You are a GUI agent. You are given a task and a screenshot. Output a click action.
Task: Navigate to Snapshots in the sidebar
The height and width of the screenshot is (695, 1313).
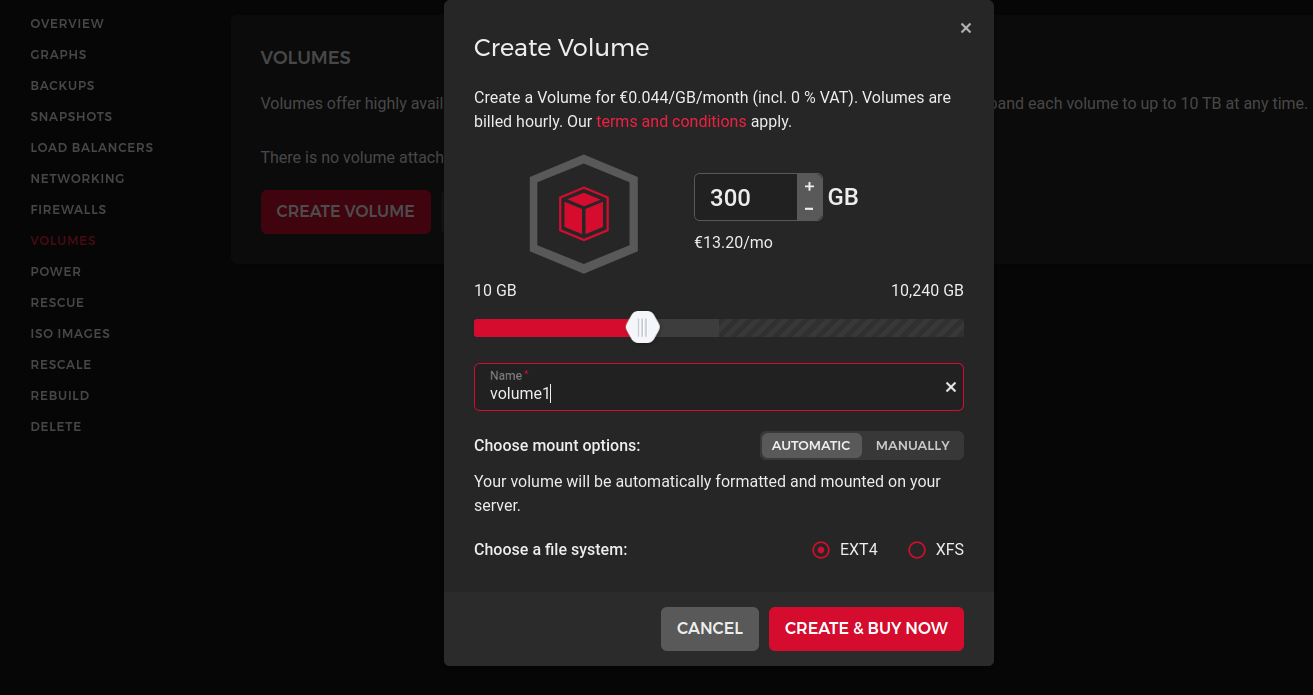(71, 116)
